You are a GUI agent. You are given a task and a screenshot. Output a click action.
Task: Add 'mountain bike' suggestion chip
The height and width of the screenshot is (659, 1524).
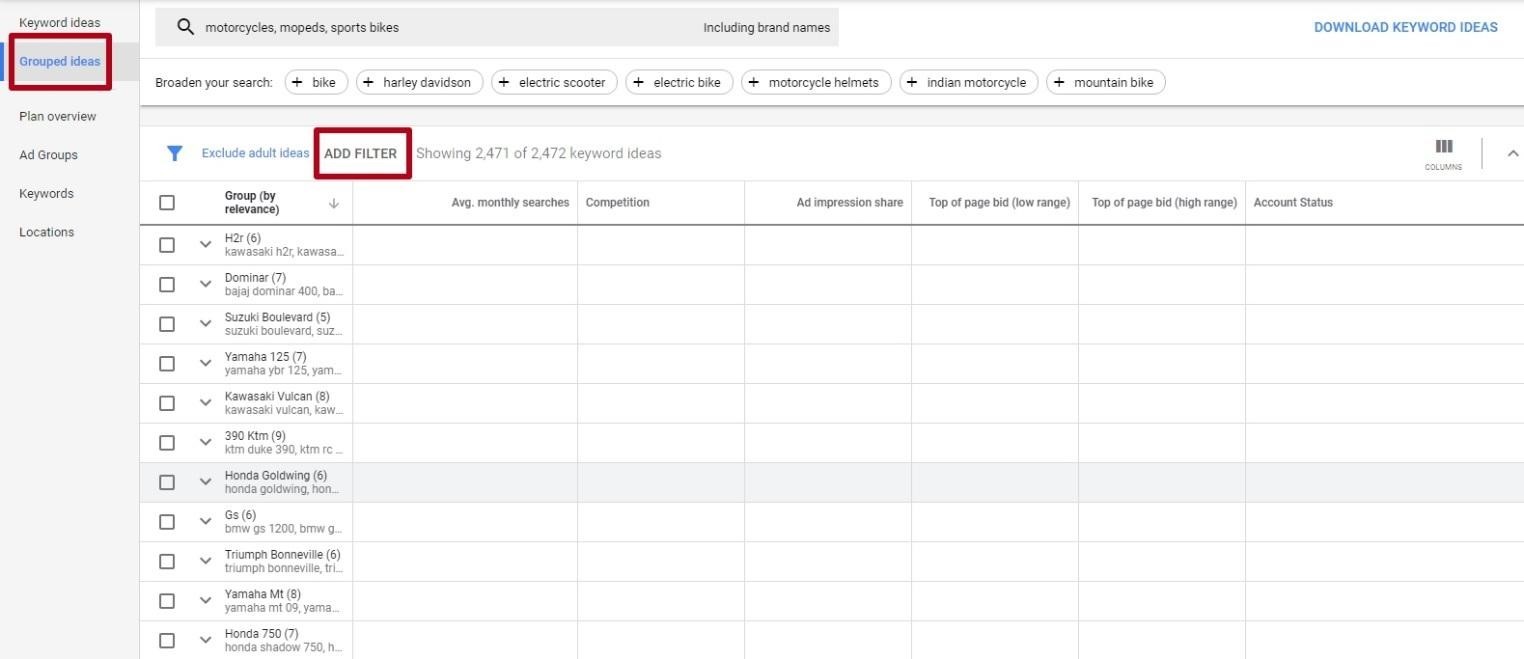(1106, 82)
